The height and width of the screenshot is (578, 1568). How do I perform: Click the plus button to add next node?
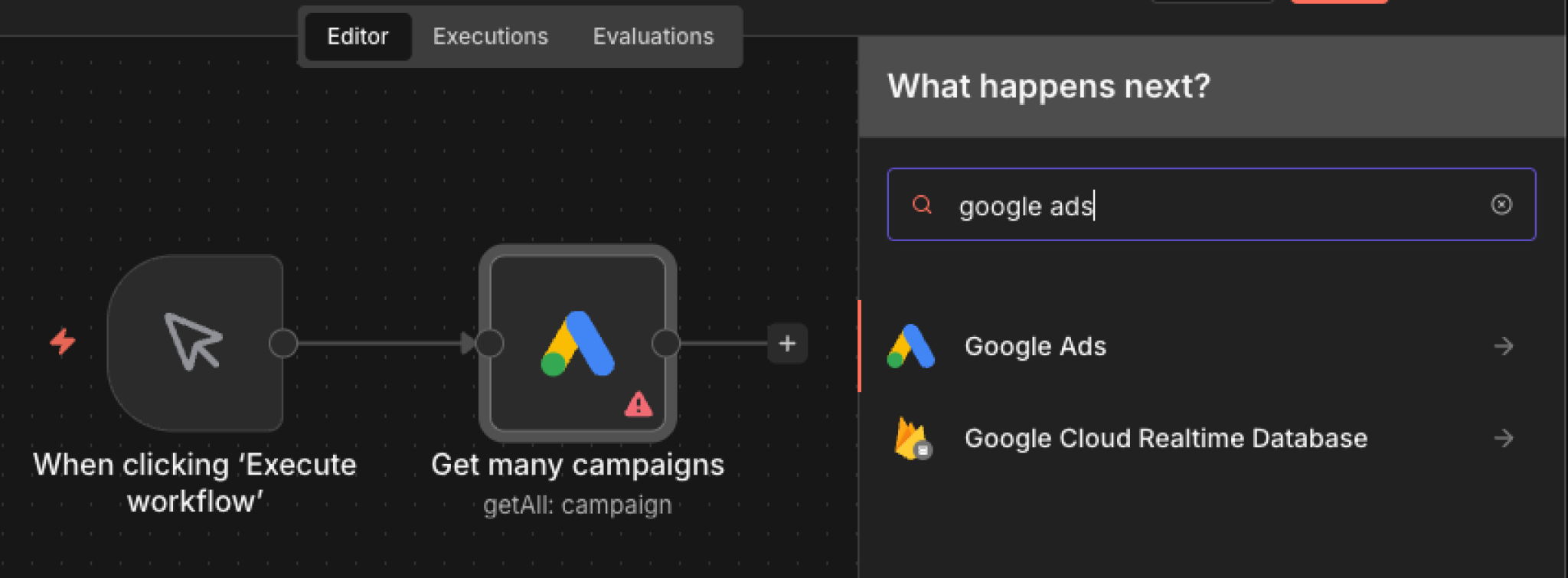[x=787, y=344]
